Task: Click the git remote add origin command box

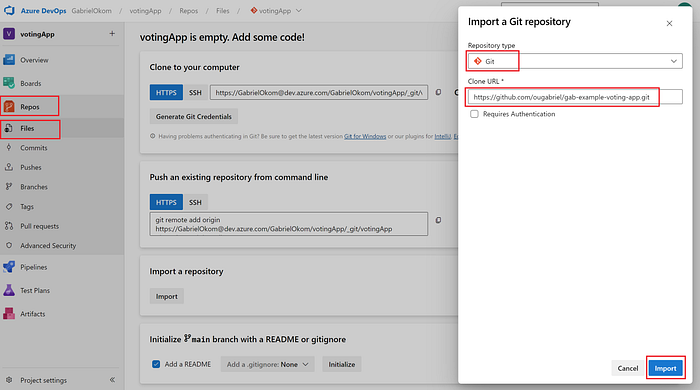Action: pos(288,224)
